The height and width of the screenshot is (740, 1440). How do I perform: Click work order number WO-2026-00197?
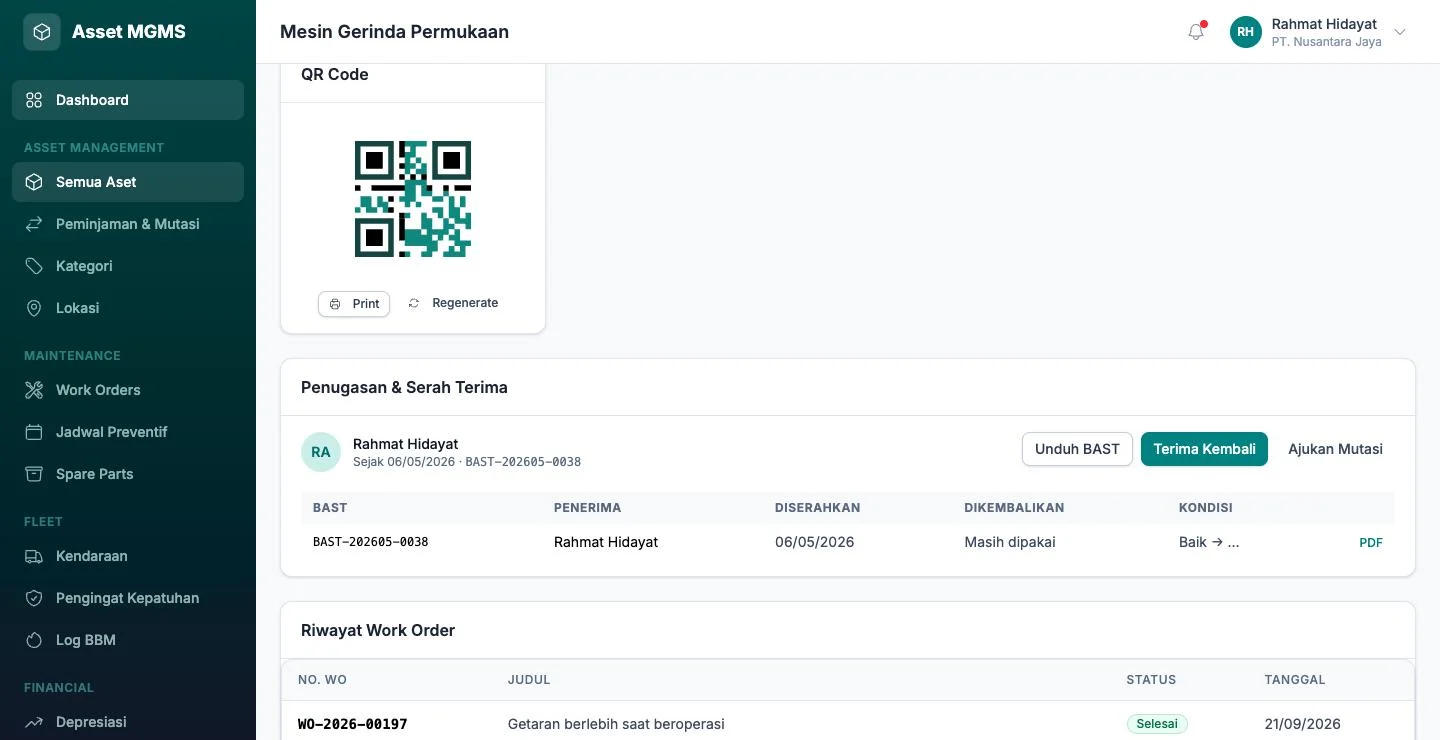click(353, 724)
